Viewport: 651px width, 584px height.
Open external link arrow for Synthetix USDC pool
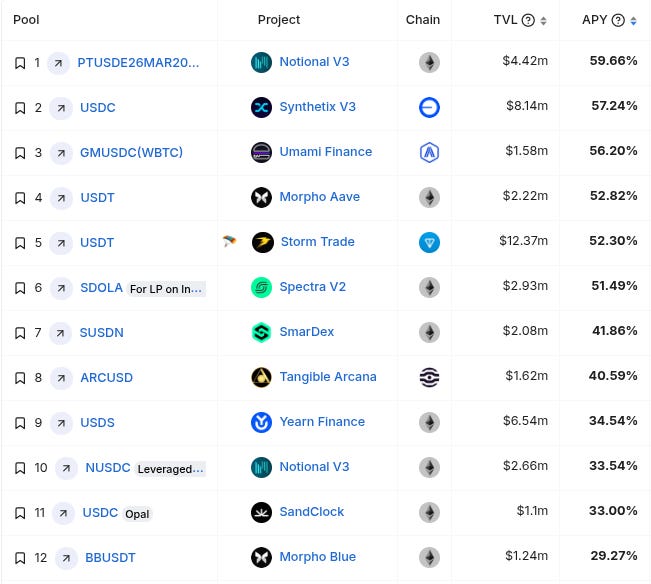coord(61,108)
